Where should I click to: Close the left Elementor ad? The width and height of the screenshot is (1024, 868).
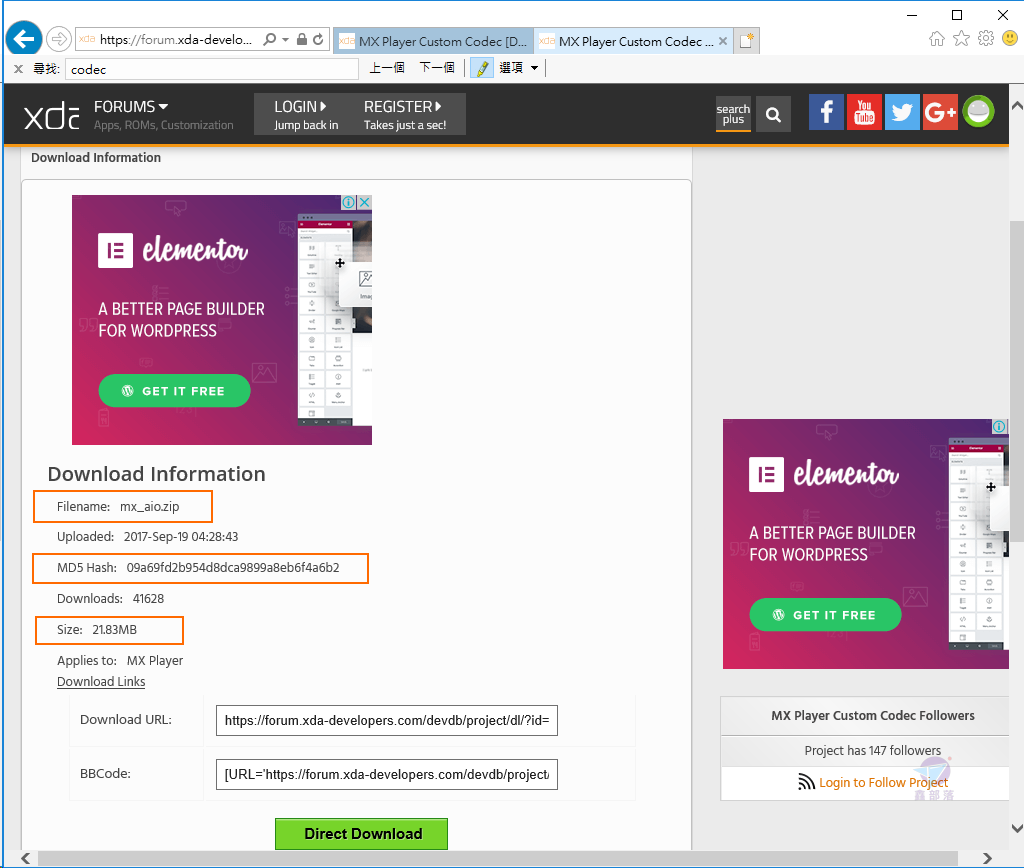tap(364, 202)
